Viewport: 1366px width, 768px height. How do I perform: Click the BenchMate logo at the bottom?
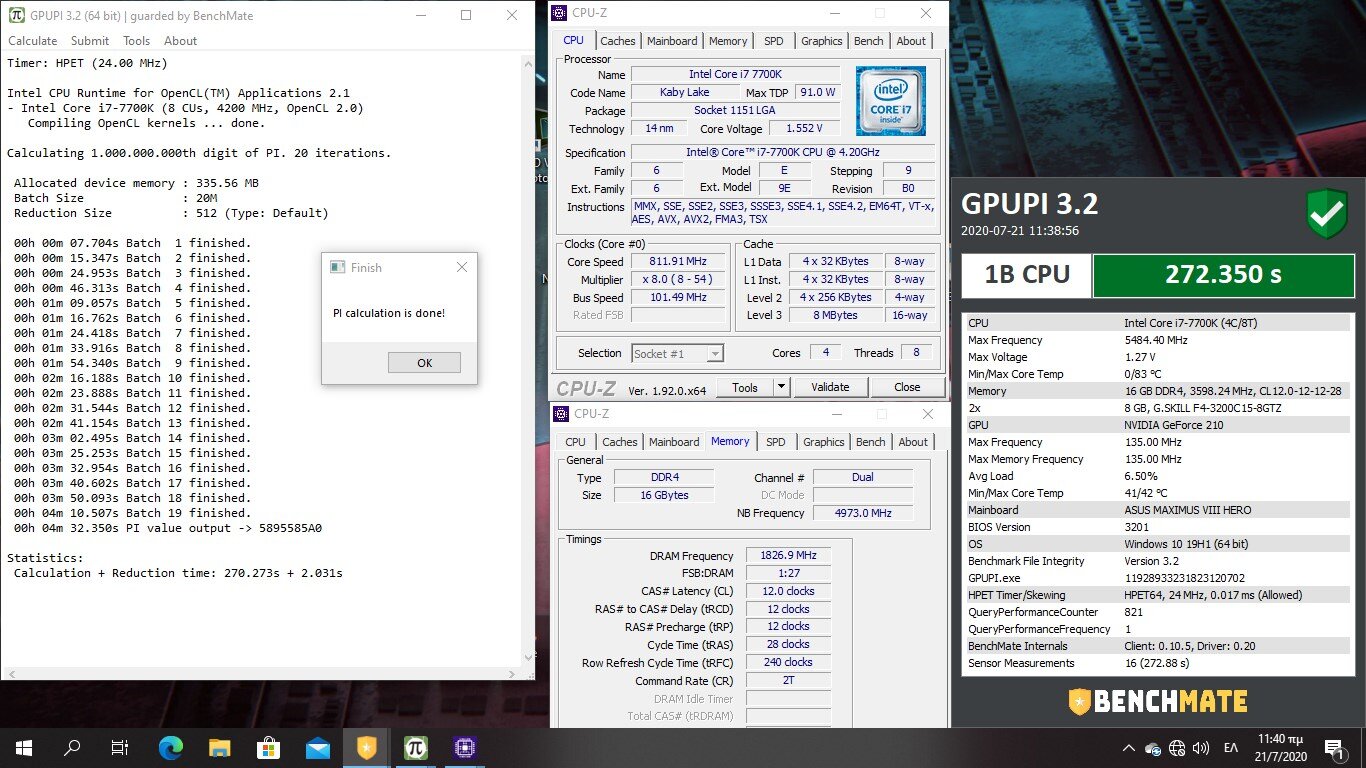click(1157, 701)
